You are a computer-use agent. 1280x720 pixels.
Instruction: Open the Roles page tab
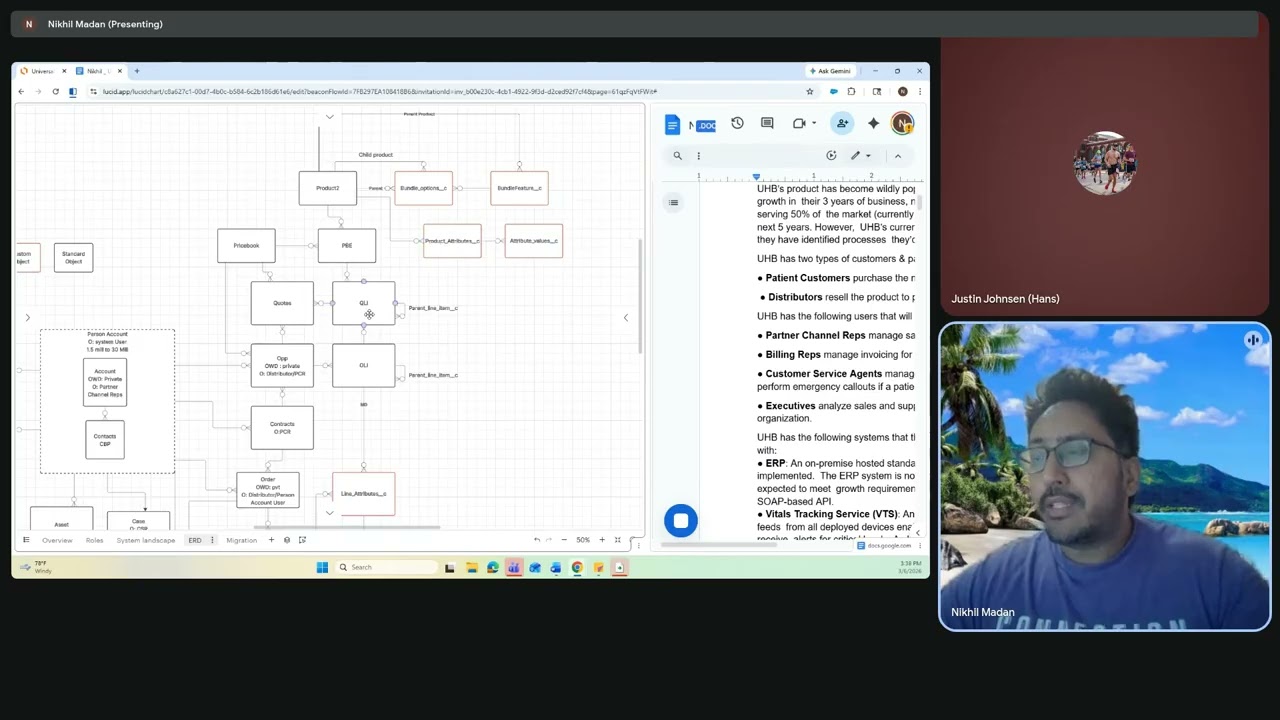point(94,540)
